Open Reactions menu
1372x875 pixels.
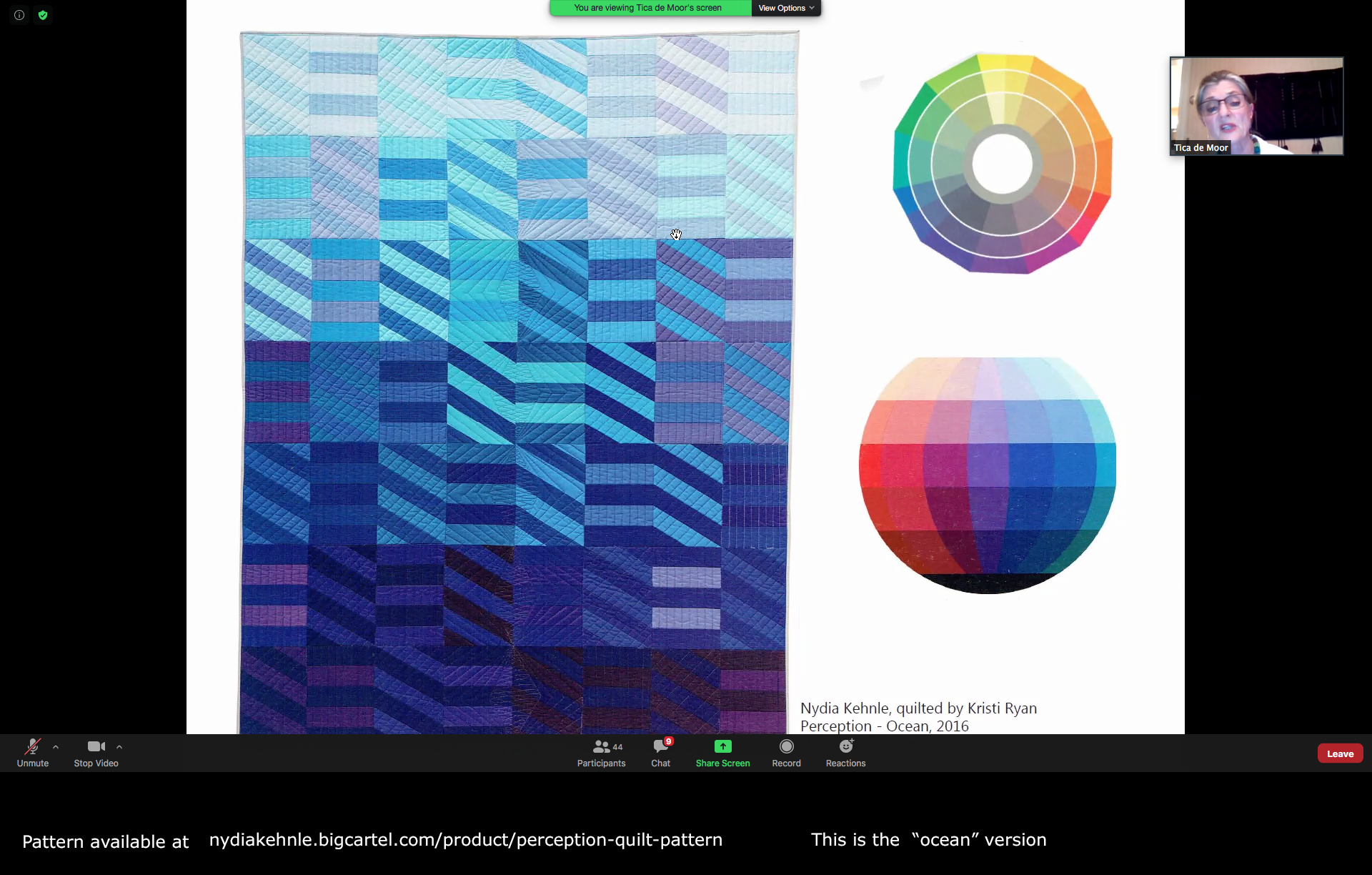846,753
